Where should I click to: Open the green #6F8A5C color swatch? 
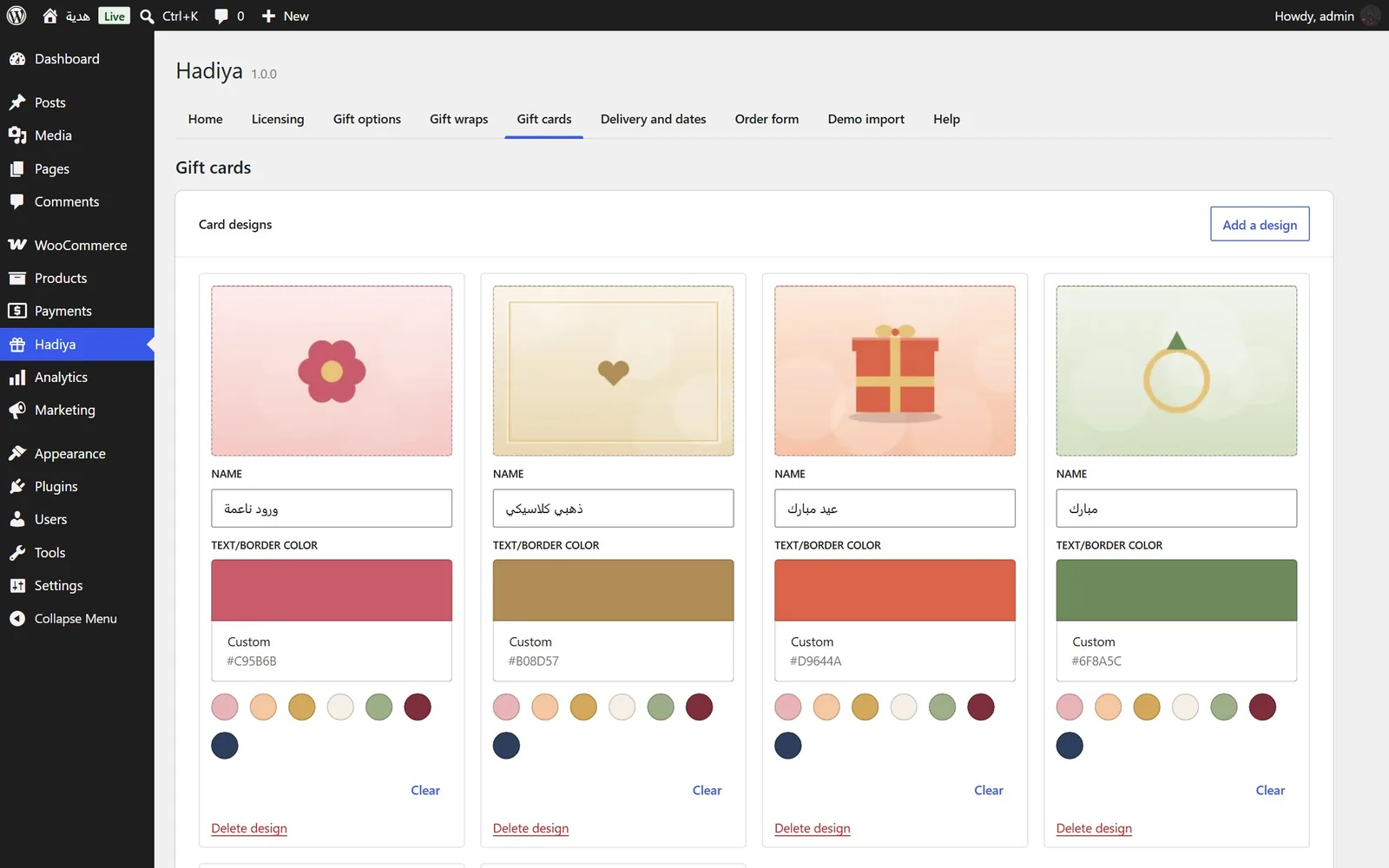pyautogui.click(x=1176, y=590)
